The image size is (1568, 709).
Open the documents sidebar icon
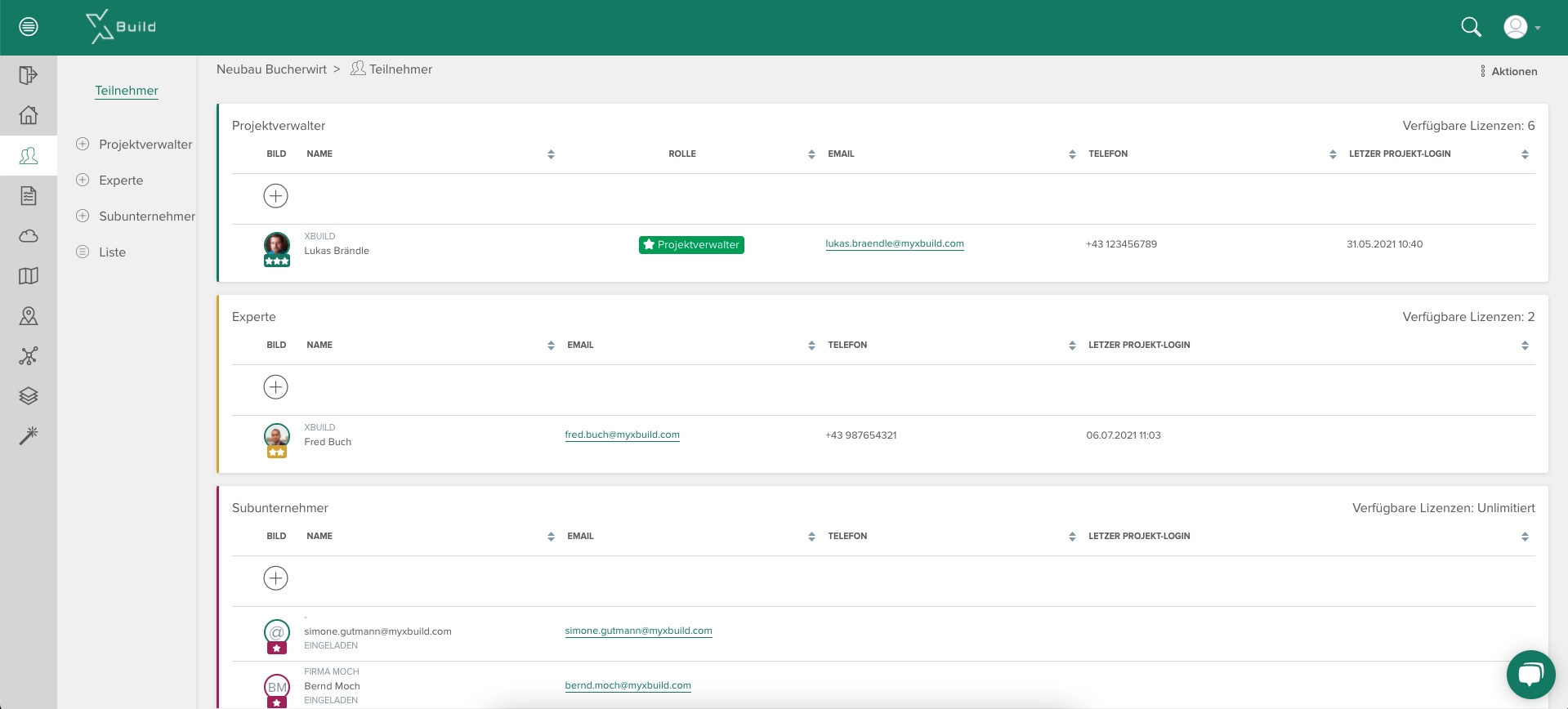(29, 195)
